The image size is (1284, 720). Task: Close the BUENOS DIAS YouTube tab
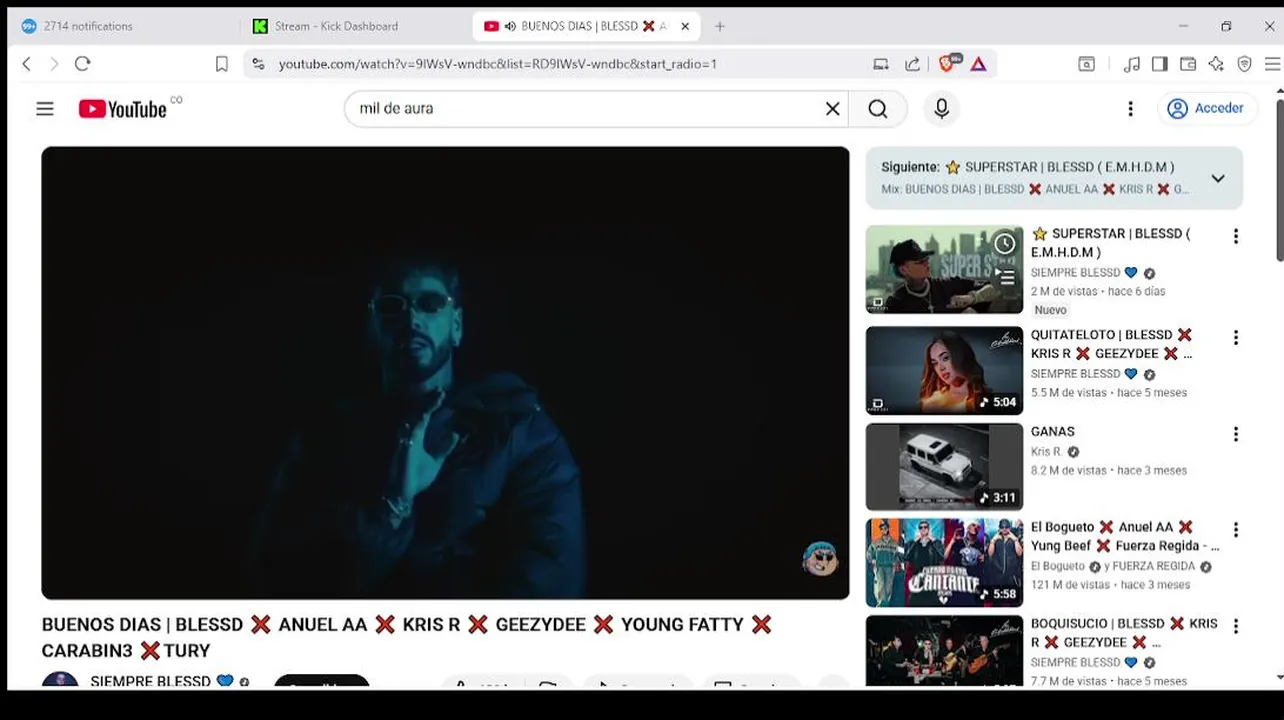tap(685, 26)
